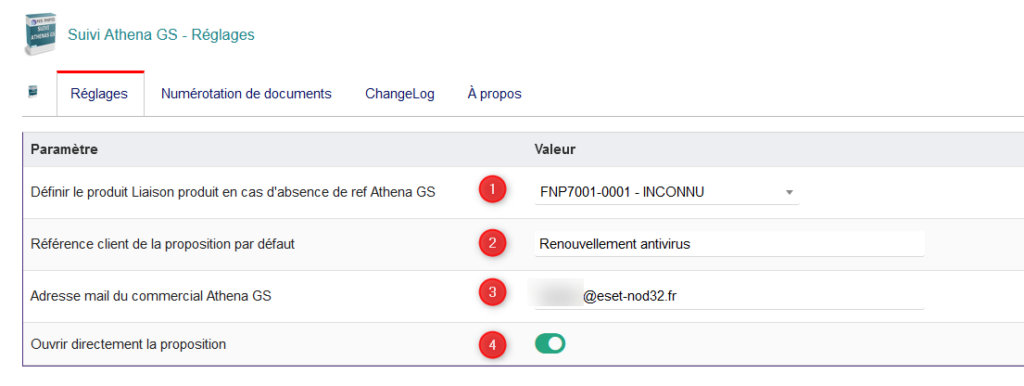The height and width of the screenshot is (386, 1024).
Task: Toggle off Ouvrir directement la proposition switch
Action: tap(550, 344)
